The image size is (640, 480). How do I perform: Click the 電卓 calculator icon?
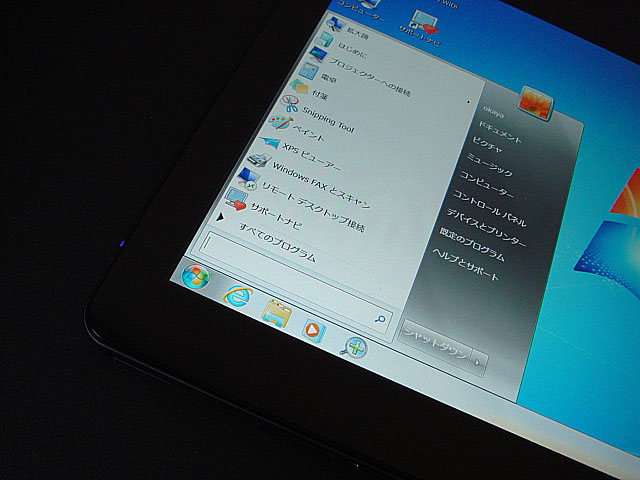pos(309,71)
